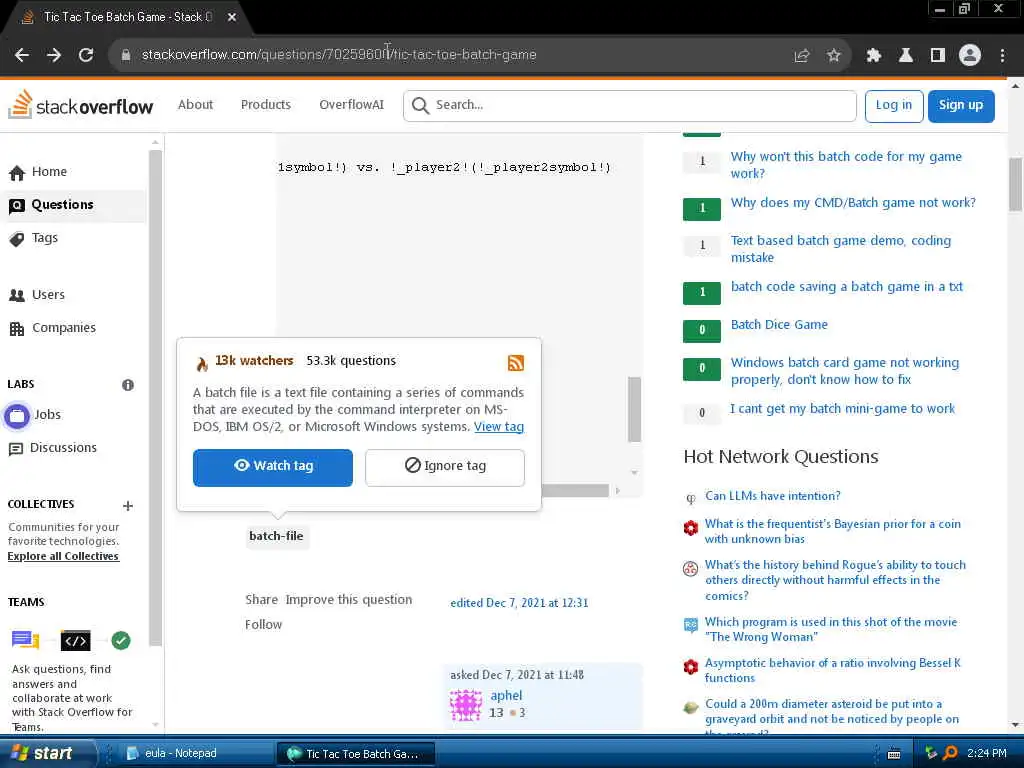The image size is (1024, 768).
Task: Click the Chrome Labs flask icon
Action: pyautogui.click(x=906, y=56)
